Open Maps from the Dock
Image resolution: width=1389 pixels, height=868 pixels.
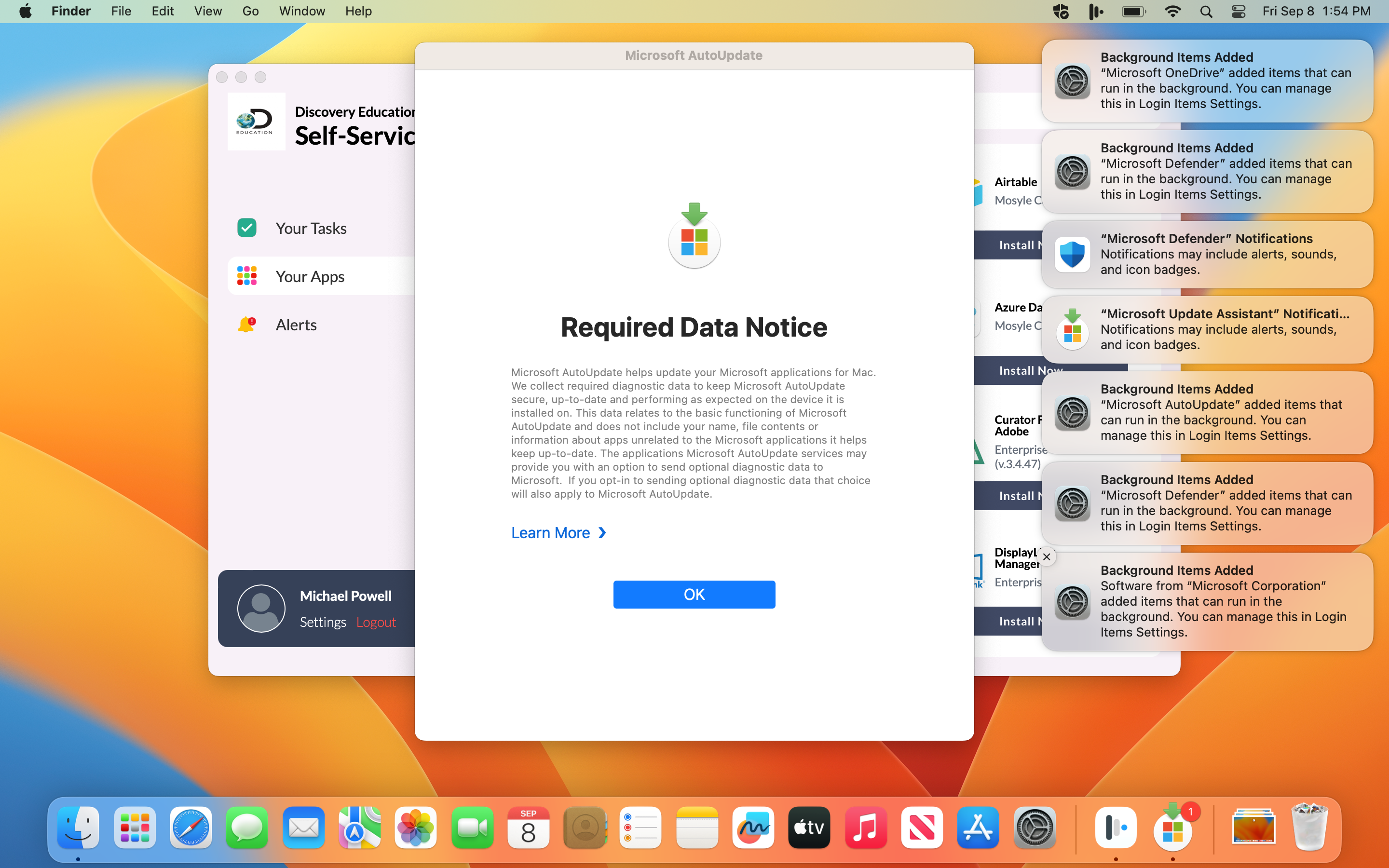pos(359,827)
